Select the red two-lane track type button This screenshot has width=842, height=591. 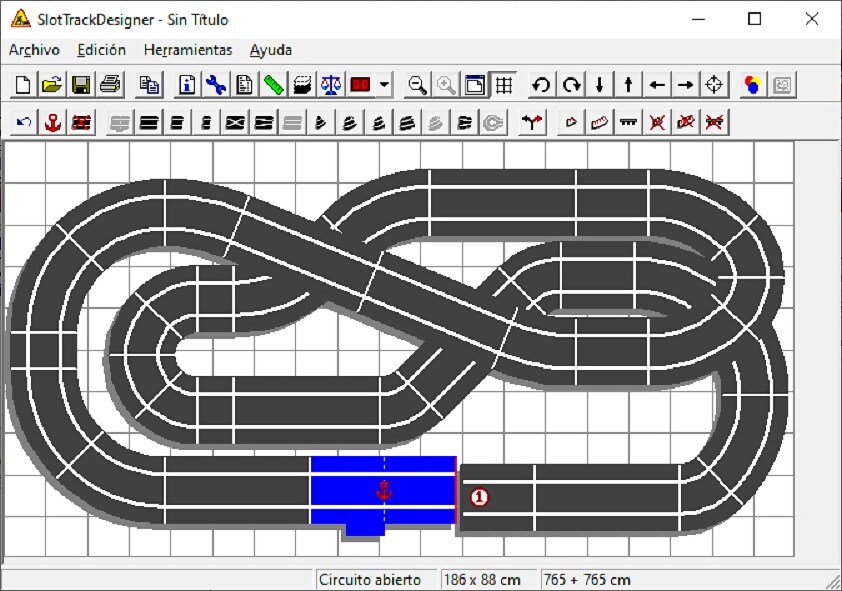360,85
